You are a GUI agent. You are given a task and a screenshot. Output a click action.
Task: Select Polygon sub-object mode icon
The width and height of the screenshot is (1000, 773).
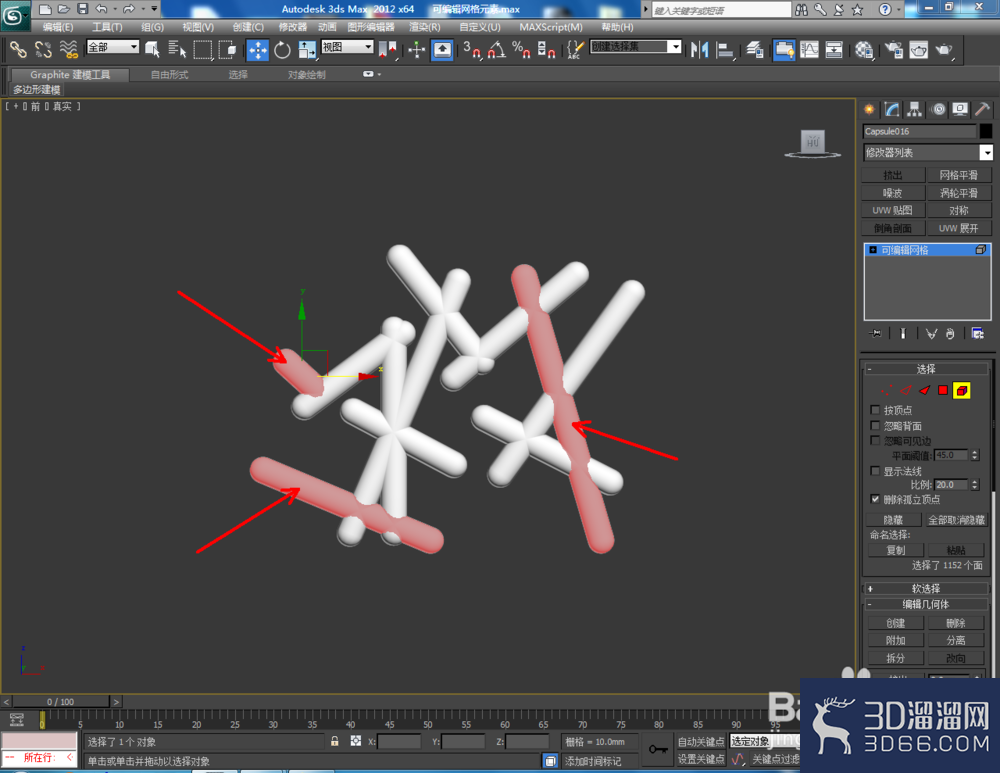[943, 390]
